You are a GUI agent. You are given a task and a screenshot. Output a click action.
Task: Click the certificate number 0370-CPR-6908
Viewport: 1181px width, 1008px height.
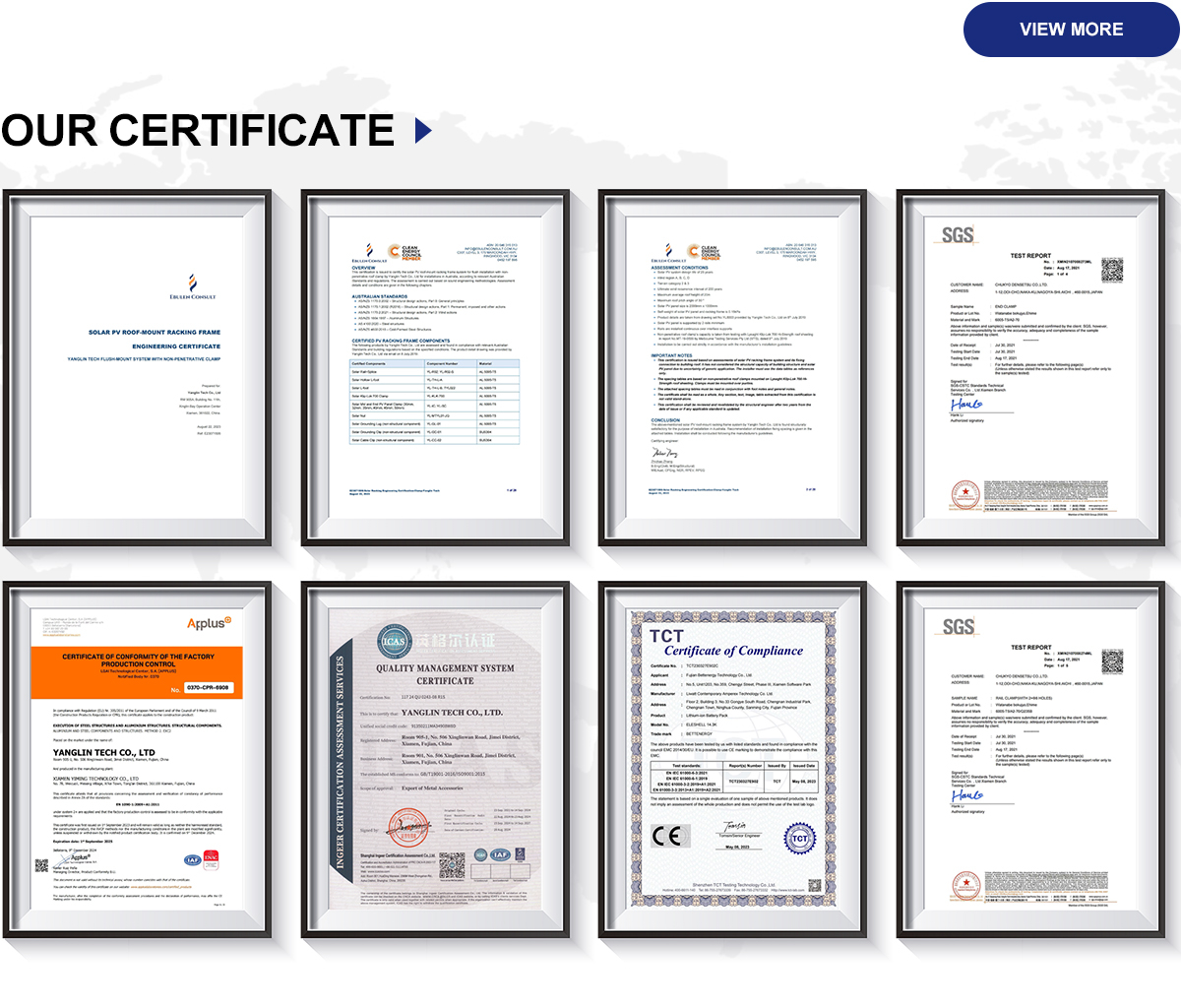click(x=208, y=688)
